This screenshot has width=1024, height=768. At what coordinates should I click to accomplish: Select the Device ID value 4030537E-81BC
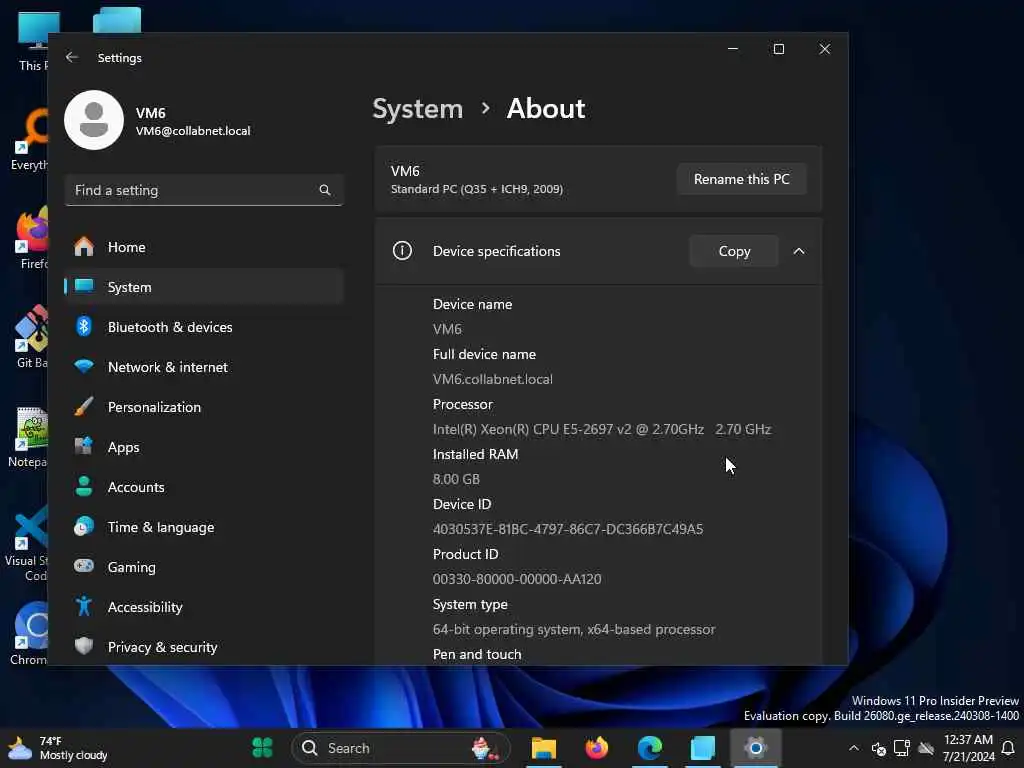point(568,530)
